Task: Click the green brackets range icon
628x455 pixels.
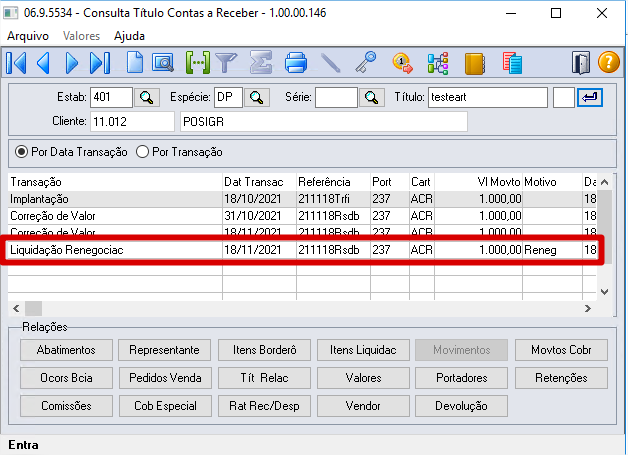Action: pyautogui.click(x=197, y=63)
